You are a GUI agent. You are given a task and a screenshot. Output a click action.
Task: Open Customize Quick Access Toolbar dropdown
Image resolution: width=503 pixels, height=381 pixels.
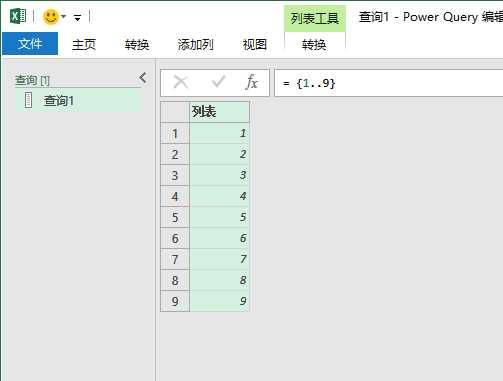coord(77,18)
